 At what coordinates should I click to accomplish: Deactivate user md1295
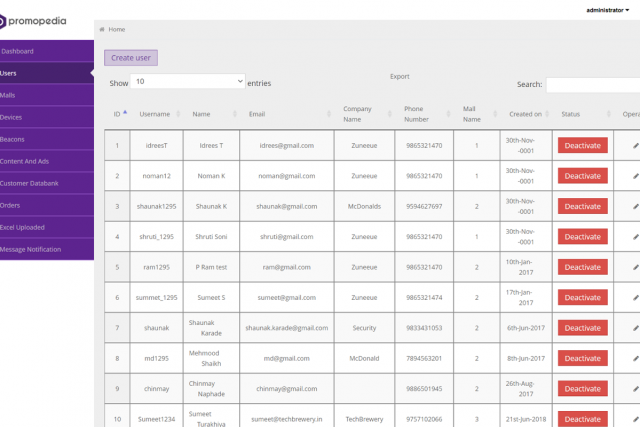(x=582, y=358)
